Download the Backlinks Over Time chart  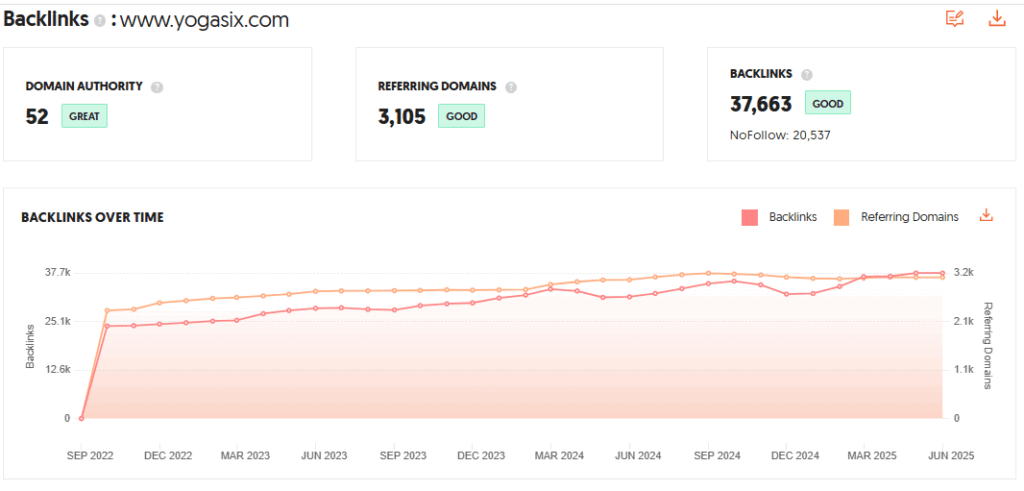pos(986,215)
